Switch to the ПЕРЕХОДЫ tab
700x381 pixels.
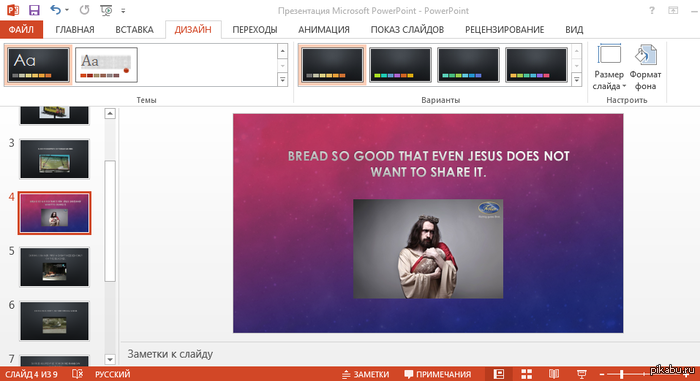point(254,29)
